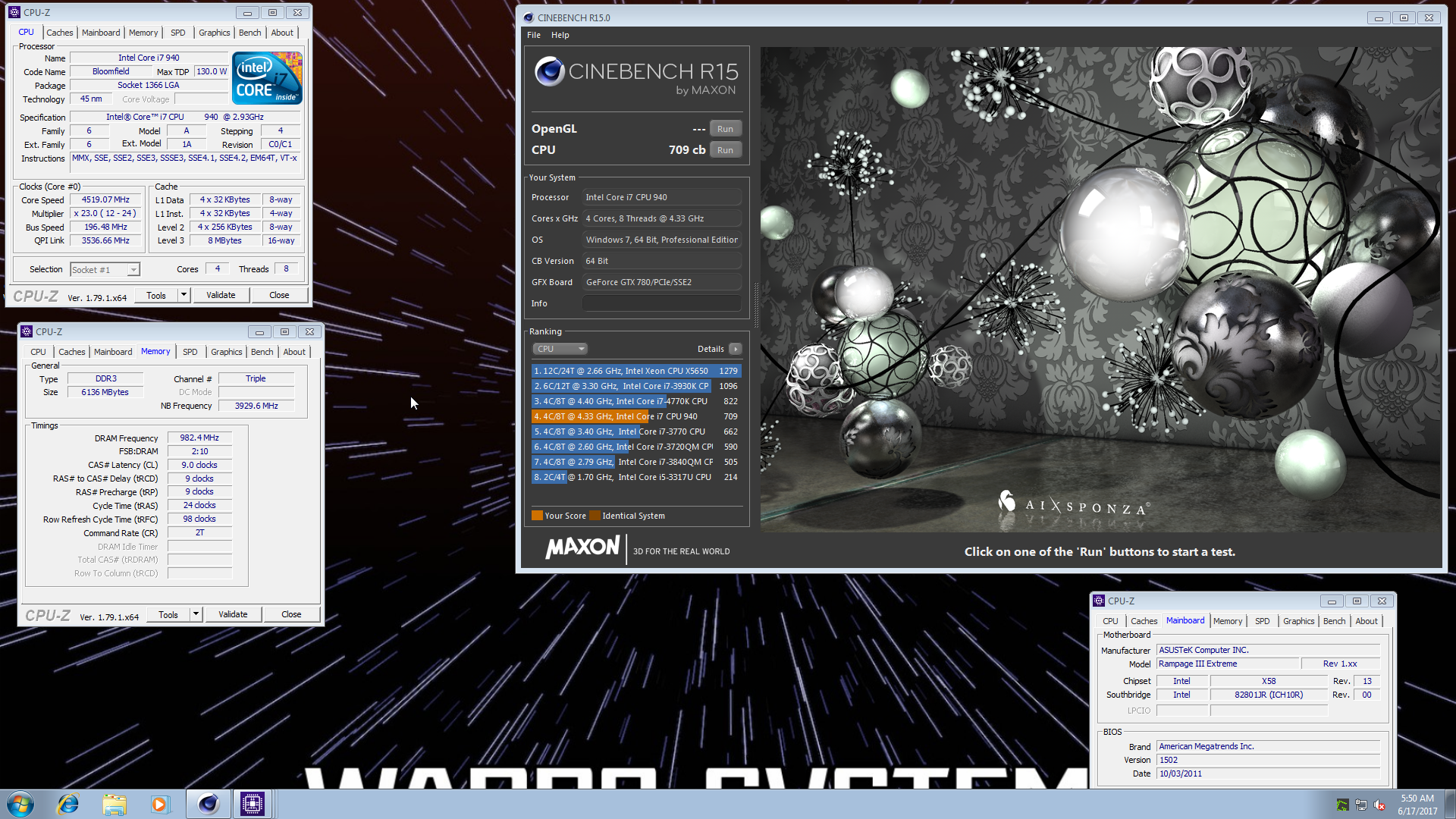
Task: Open File menu in Cinebench
Action: (x=534, y=35)
